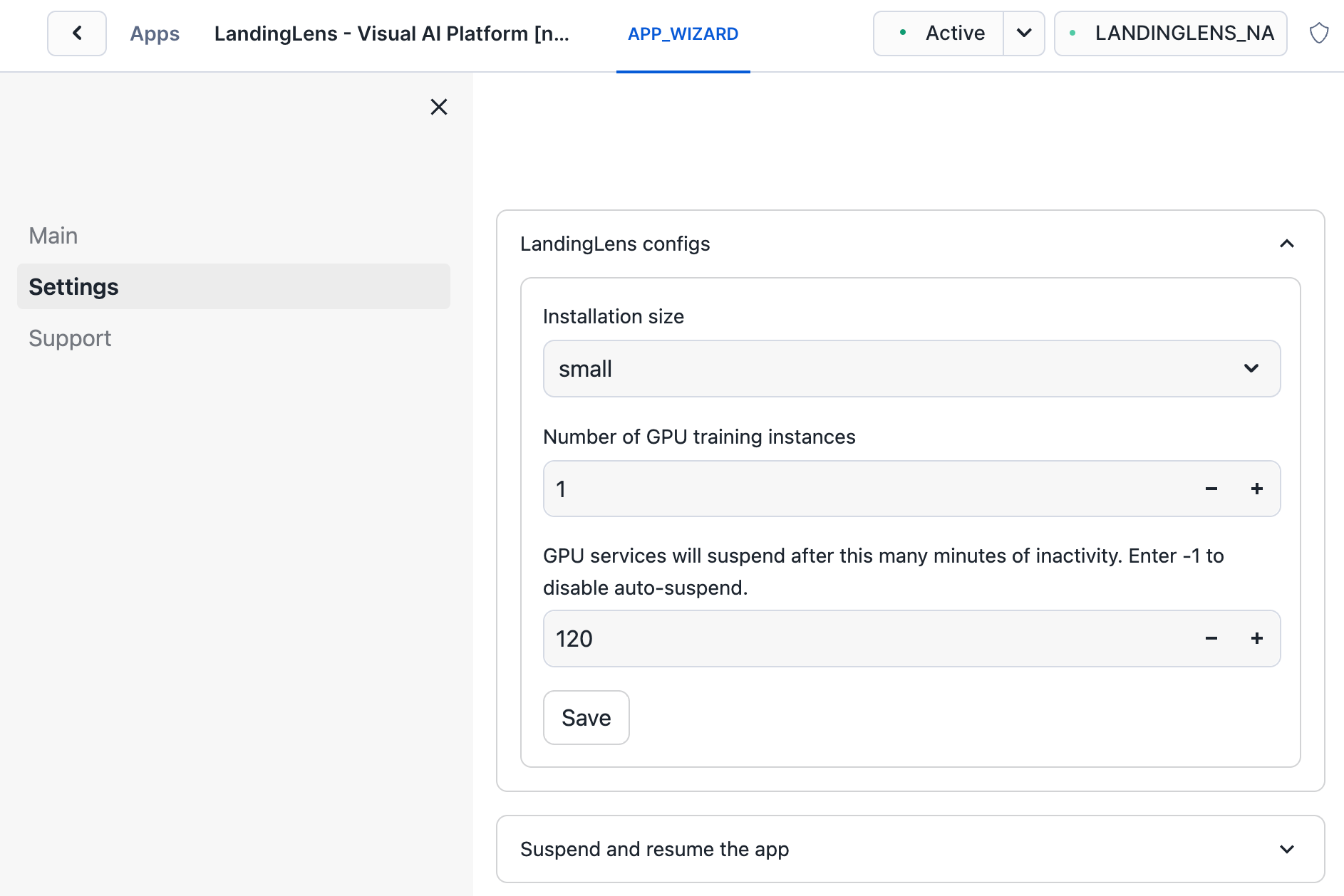The height and width of the screenshot is (896, 1344).
Task: Decrease GPU training instances with minus
Action: coord(1211,489)
